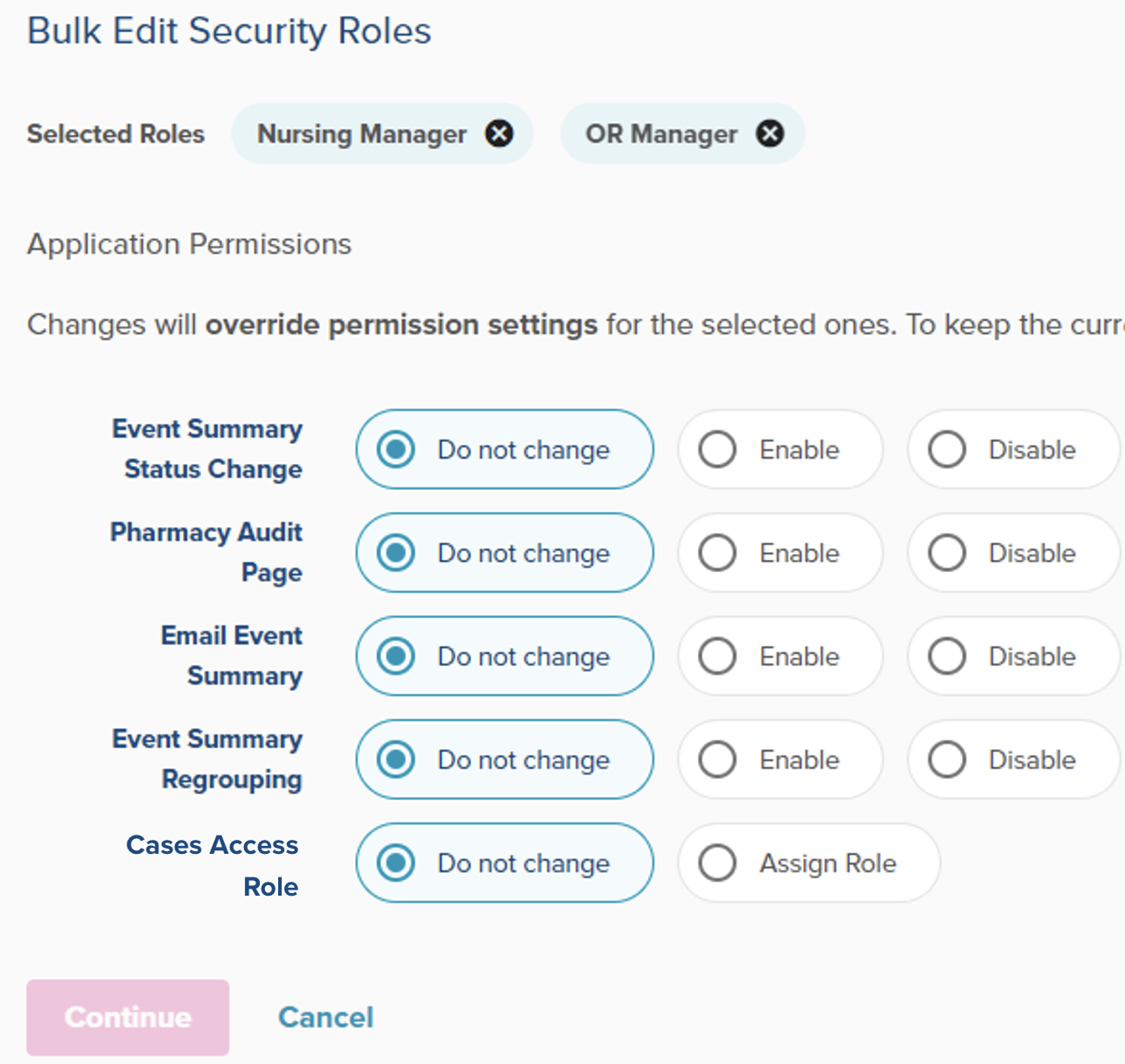Choose Do not change for Cases Access Role
Screen dimensions: 1125x1064
505,863
